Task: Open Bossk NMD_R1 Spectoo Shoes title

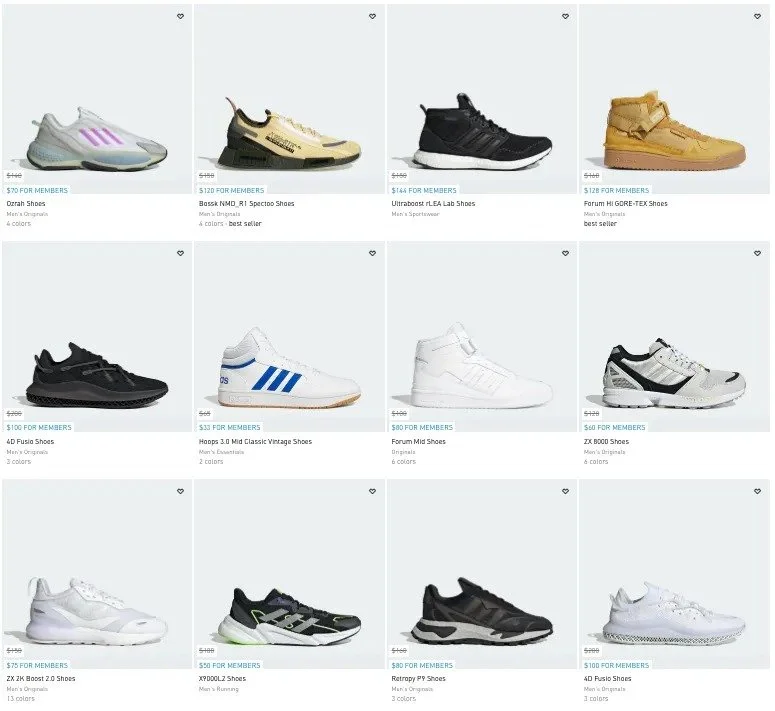Action: click(246, 204)
